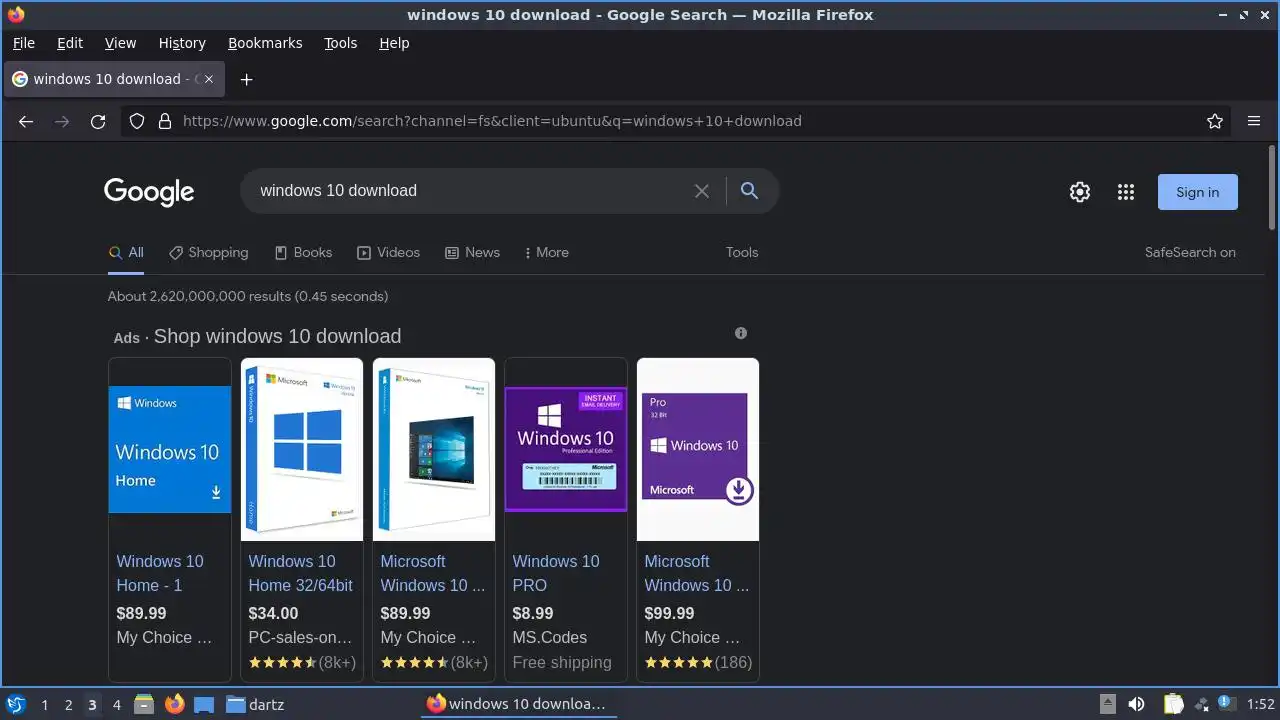Screen dimensions: 1280x720
Task: Open the volume speaker icon in the tray
Action: coord(1136,705)
